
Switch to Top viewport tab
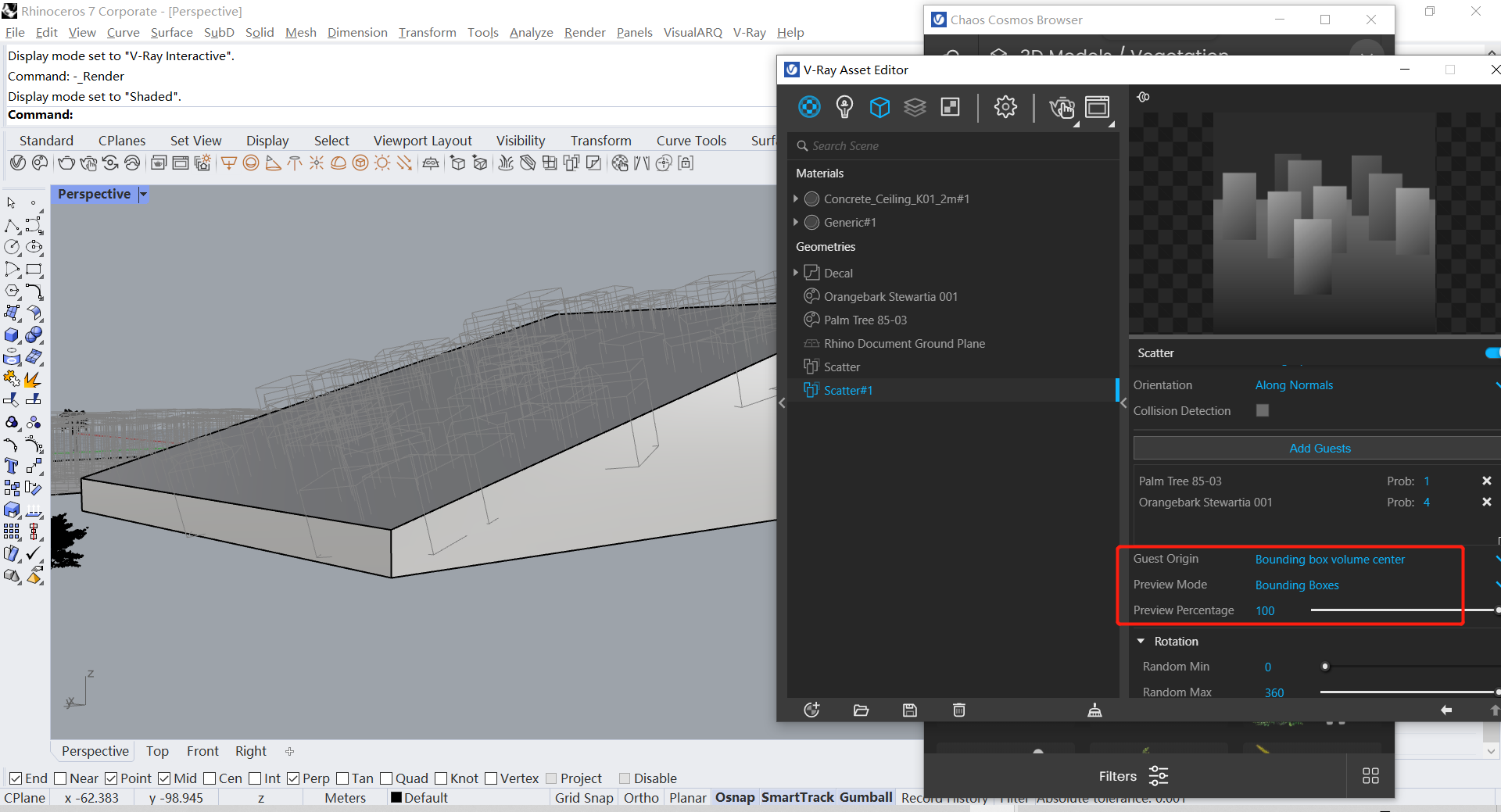click(x=157, y=751)
